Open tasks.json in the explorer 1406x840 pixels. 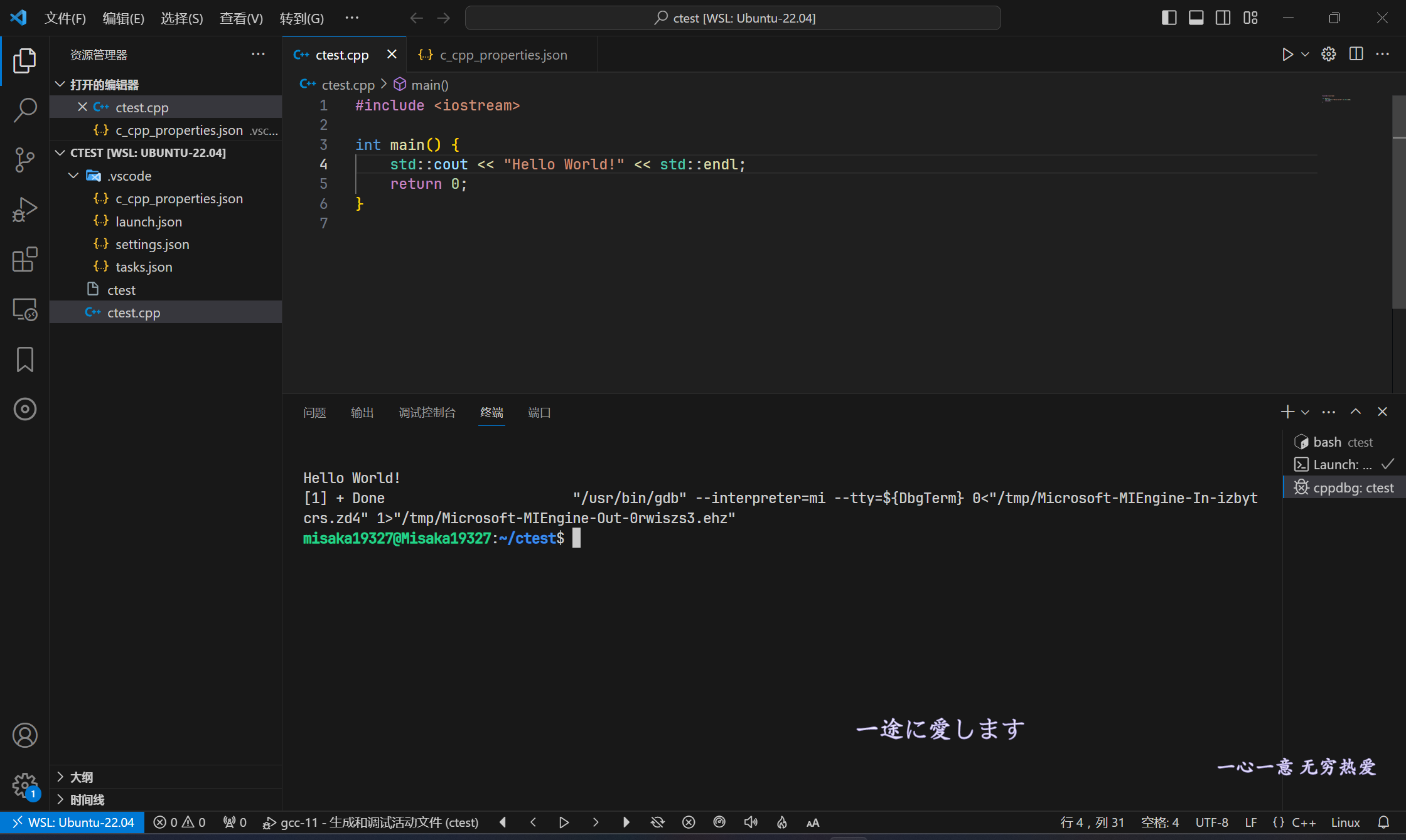click(166, 267)
